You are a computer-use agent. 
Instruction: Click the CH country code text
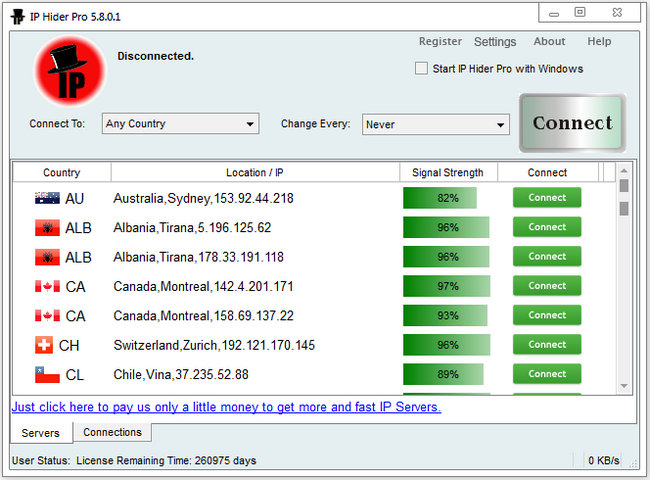point(69,346)
